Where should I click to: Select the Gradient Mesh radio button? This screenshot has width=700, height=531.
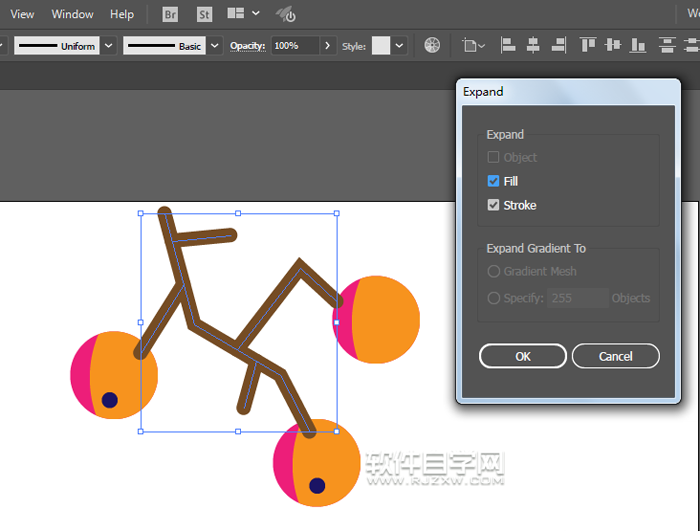coord(493,271)
